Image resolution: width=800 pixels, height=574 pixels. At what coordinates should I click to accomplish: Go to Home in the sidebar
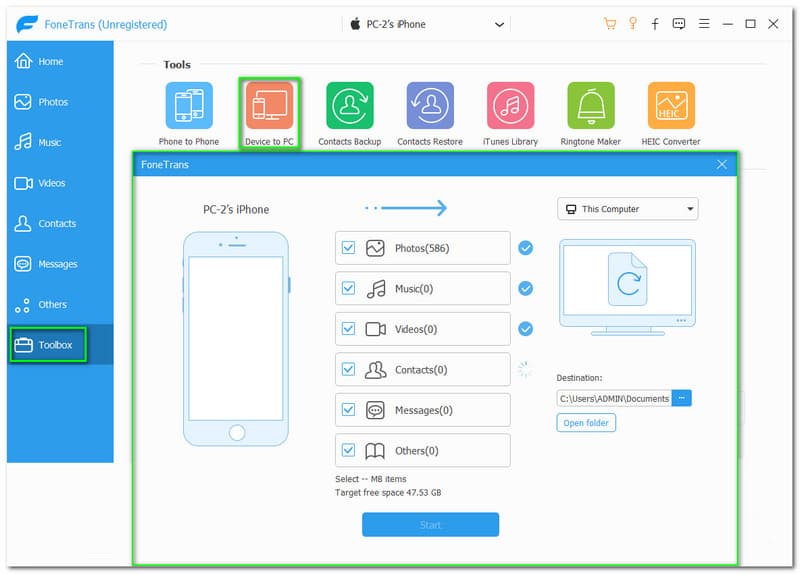60,61
